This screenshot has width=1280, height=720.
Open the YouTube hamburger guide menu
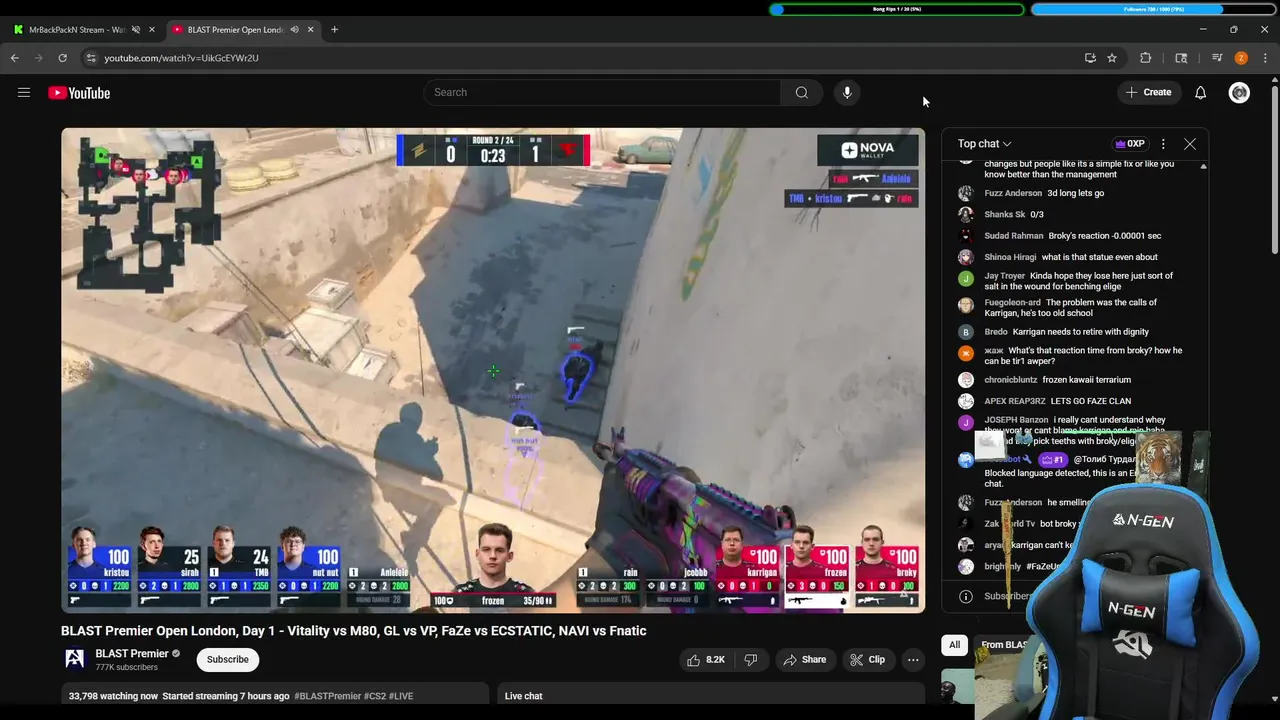pyautogui.click(x=24, y=93)
